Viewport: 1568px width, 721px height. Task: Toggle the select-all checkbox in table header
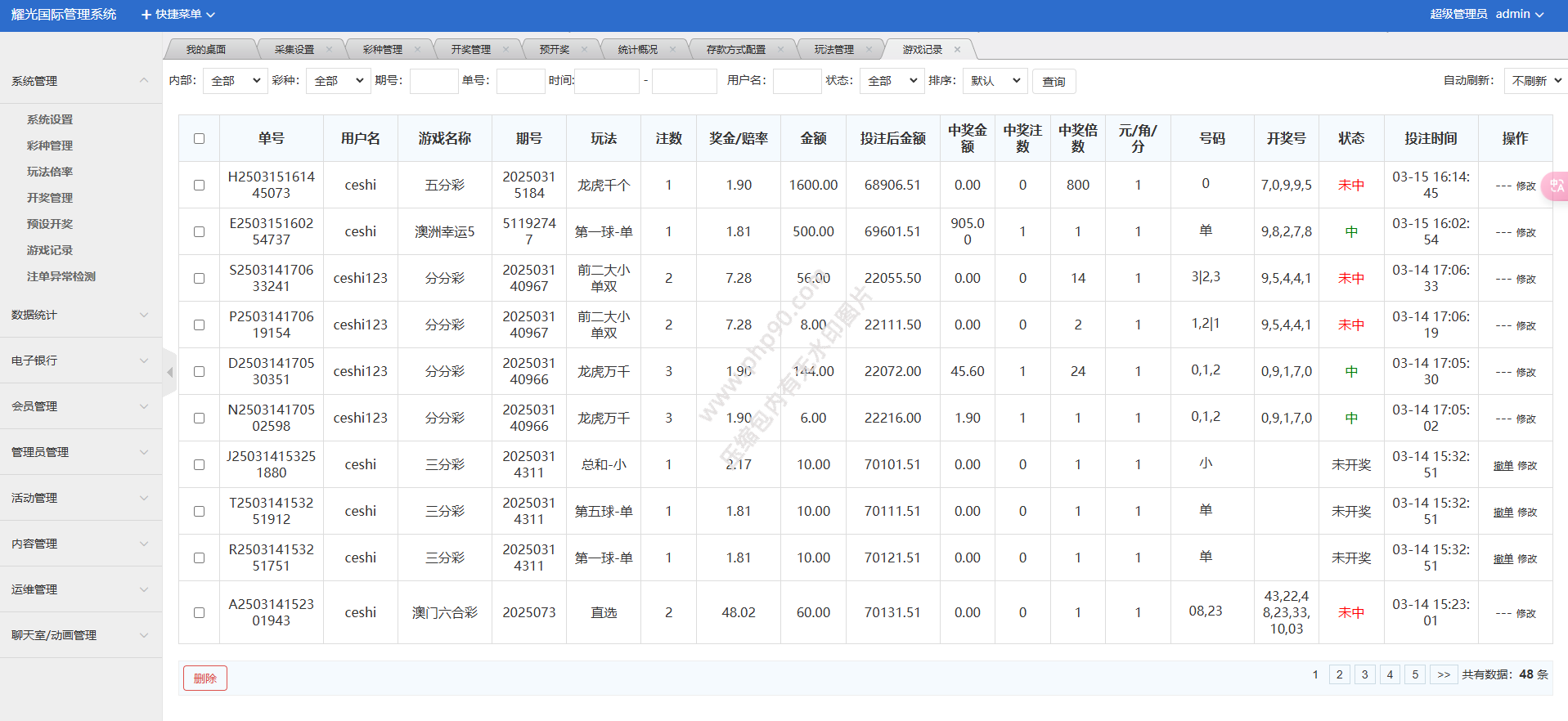(199, 138)
